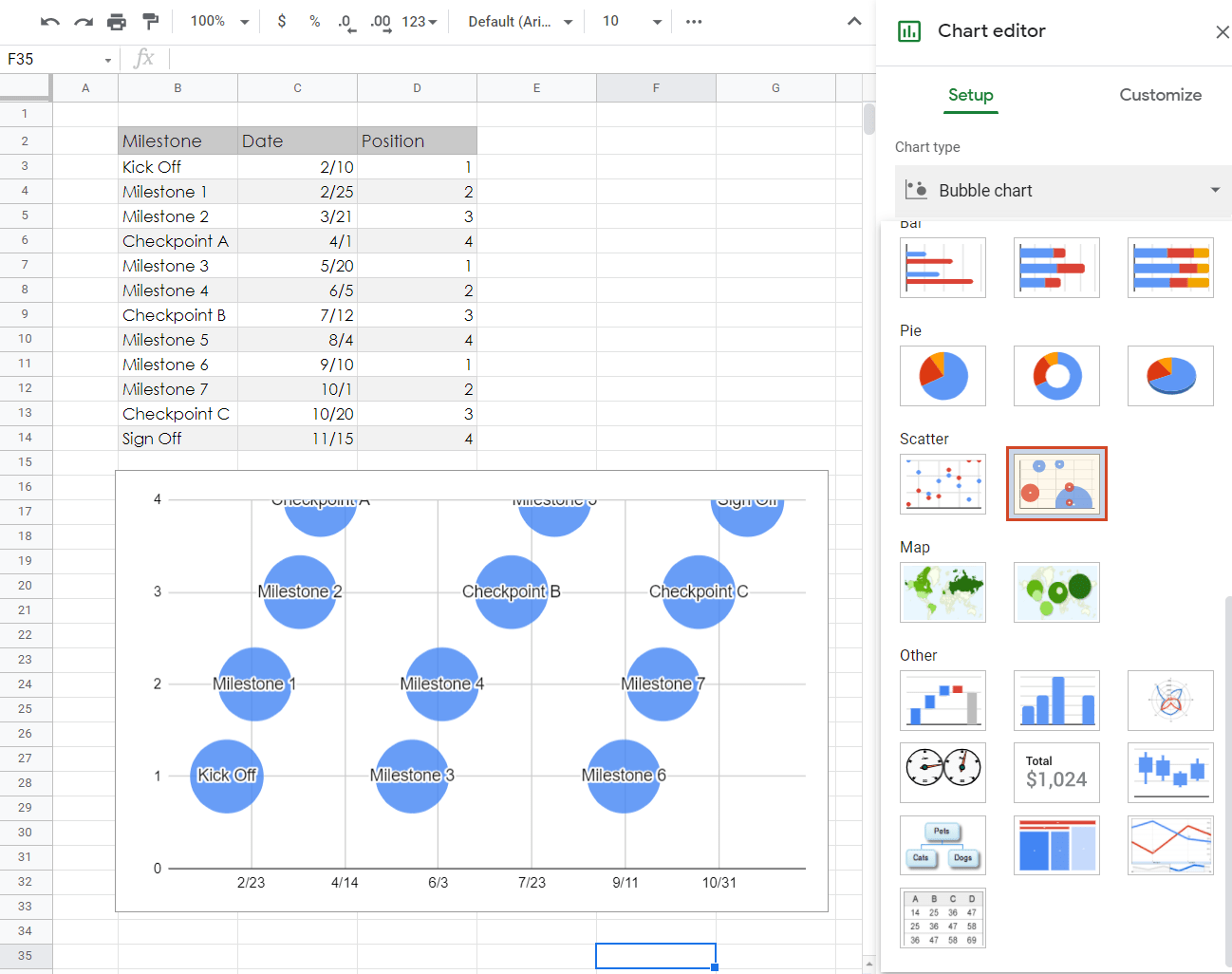Viewport: 1232px width, 974px height.
Task: Apply percent format to the selection
Action: coord(313,19)
